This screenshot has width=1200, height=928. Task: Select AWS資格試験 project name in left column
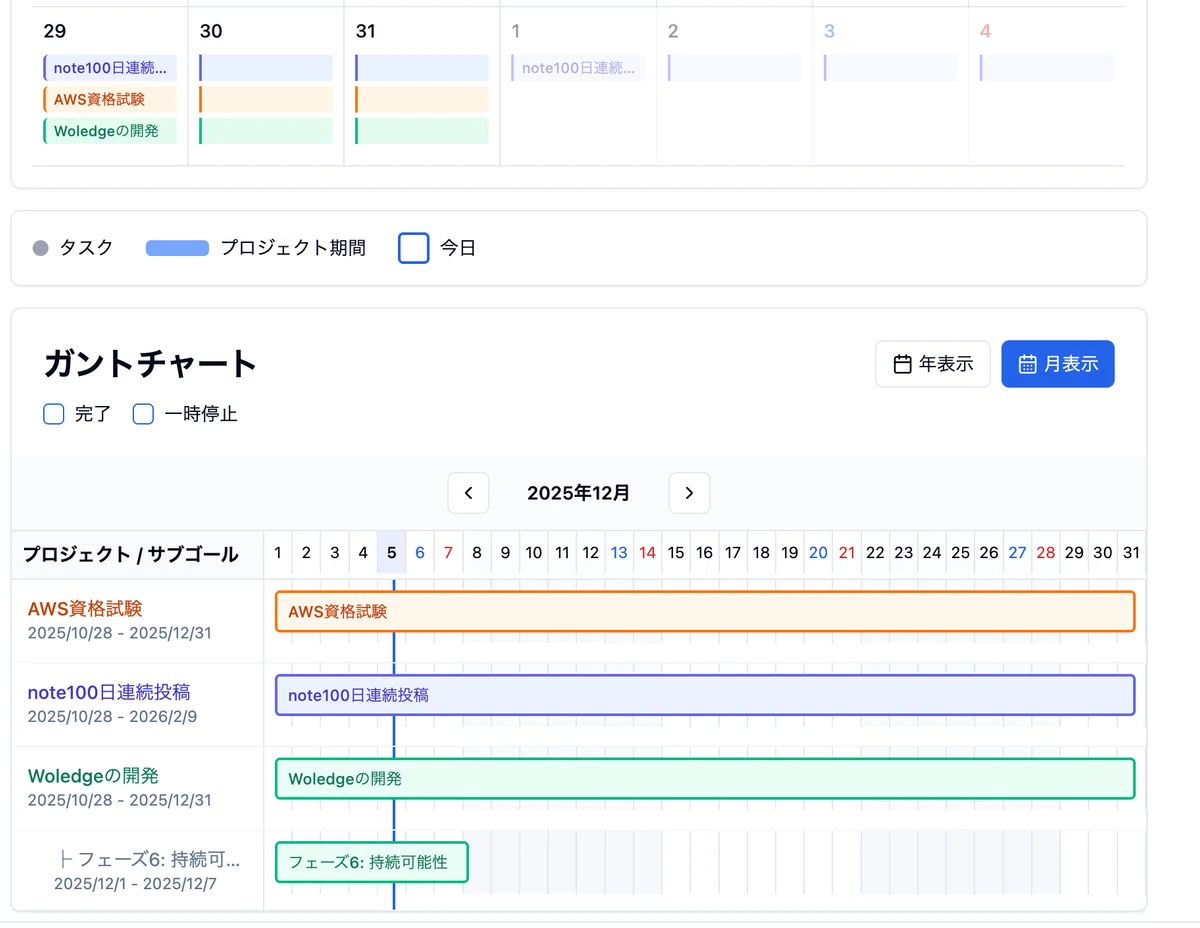click(85, 608)
